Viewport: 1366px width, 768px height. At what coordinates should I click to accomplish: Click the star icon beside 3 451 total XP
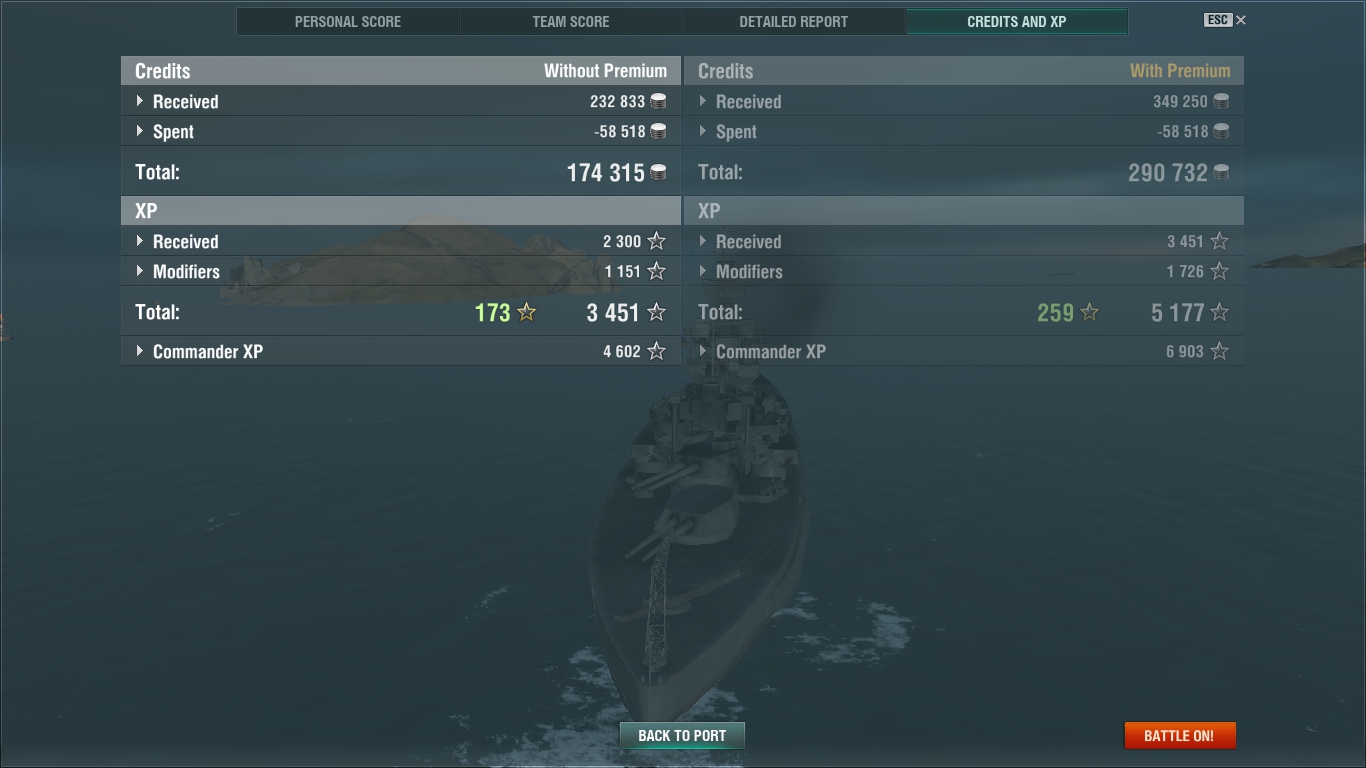pyautogui.click(x=656, y=313)
